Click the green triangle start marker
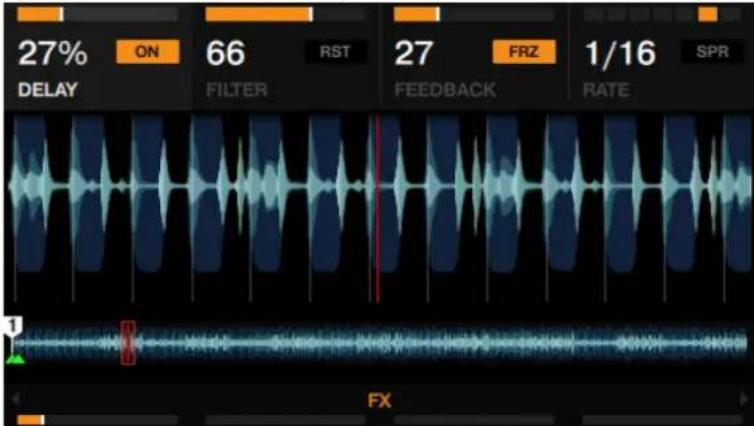 (15, 358)
